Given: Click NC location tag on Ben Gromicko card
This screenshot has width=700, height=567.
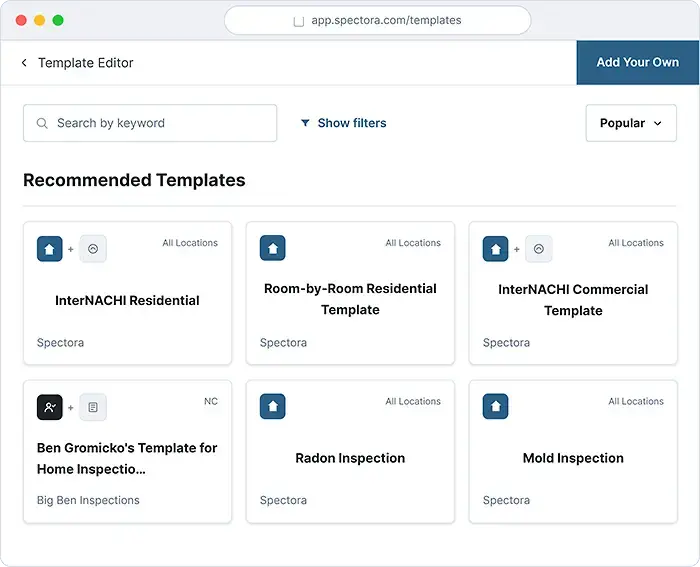Looking at the screenshot, I should tap(211, 401).
